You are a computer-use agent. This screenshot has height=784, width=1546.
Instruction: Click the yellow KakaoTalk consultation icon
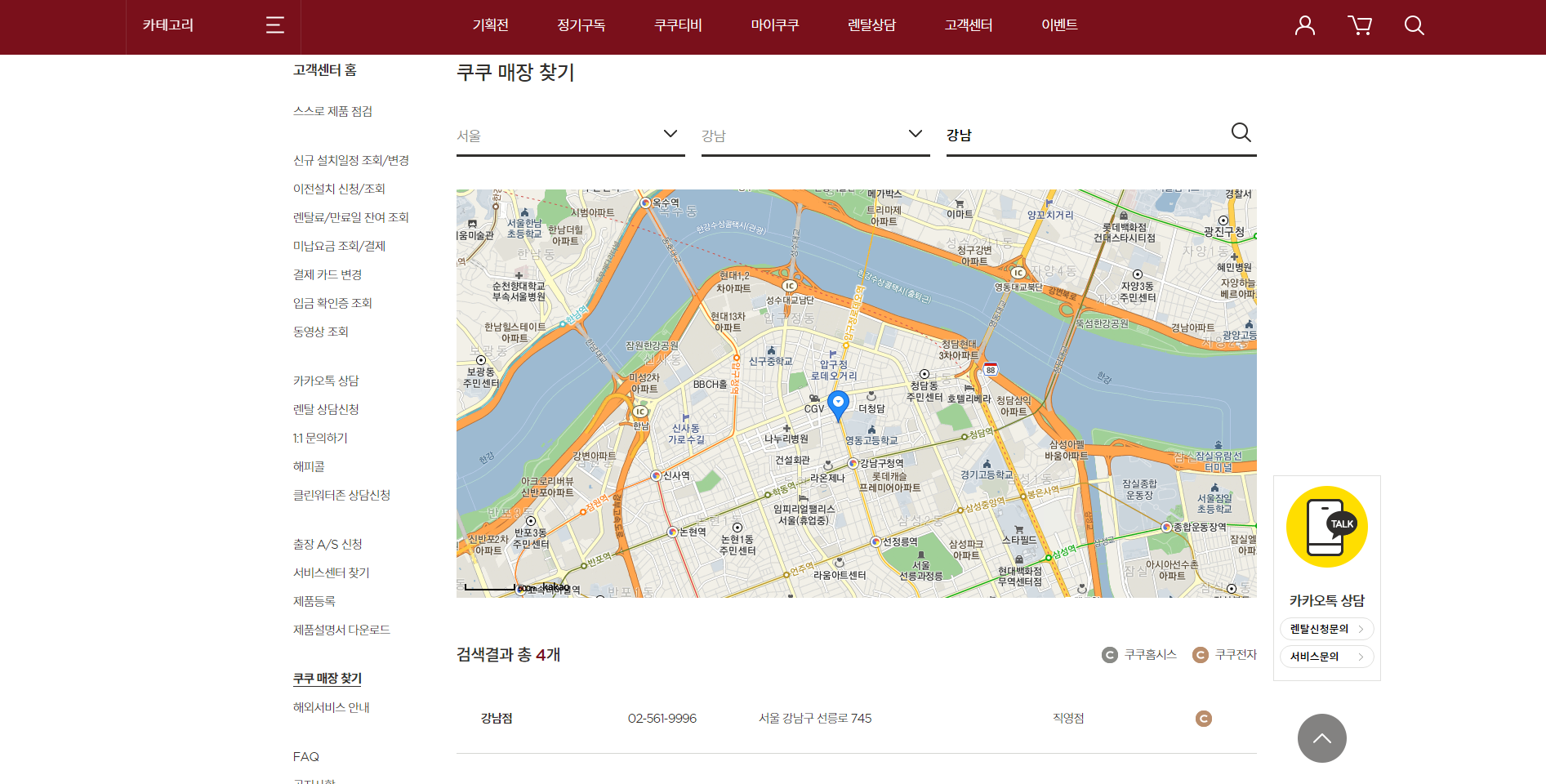point(1326,527)
